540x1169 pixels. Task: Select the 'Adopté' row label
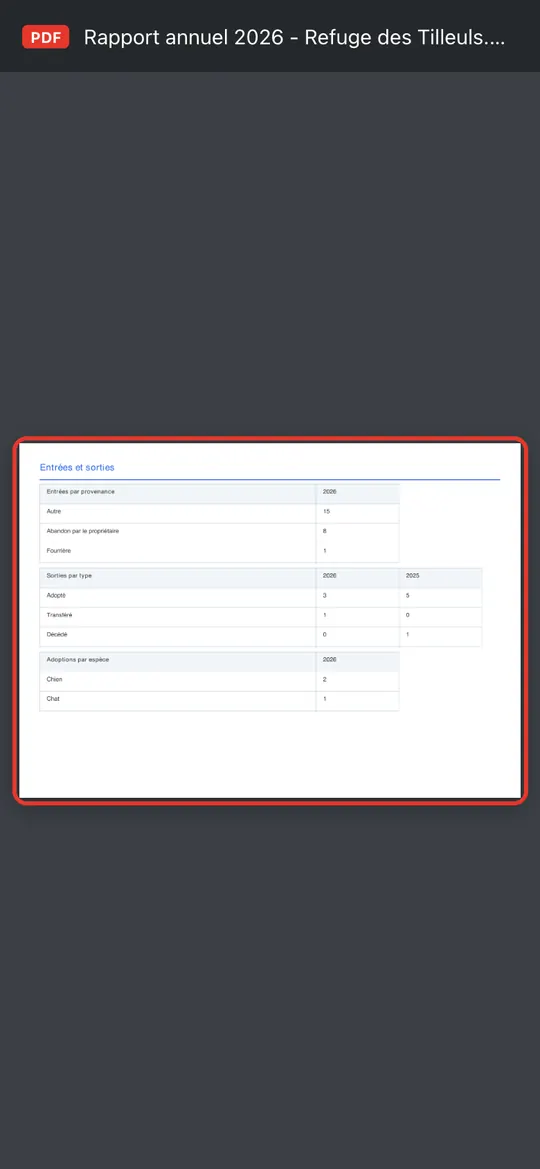coord(57,596)
